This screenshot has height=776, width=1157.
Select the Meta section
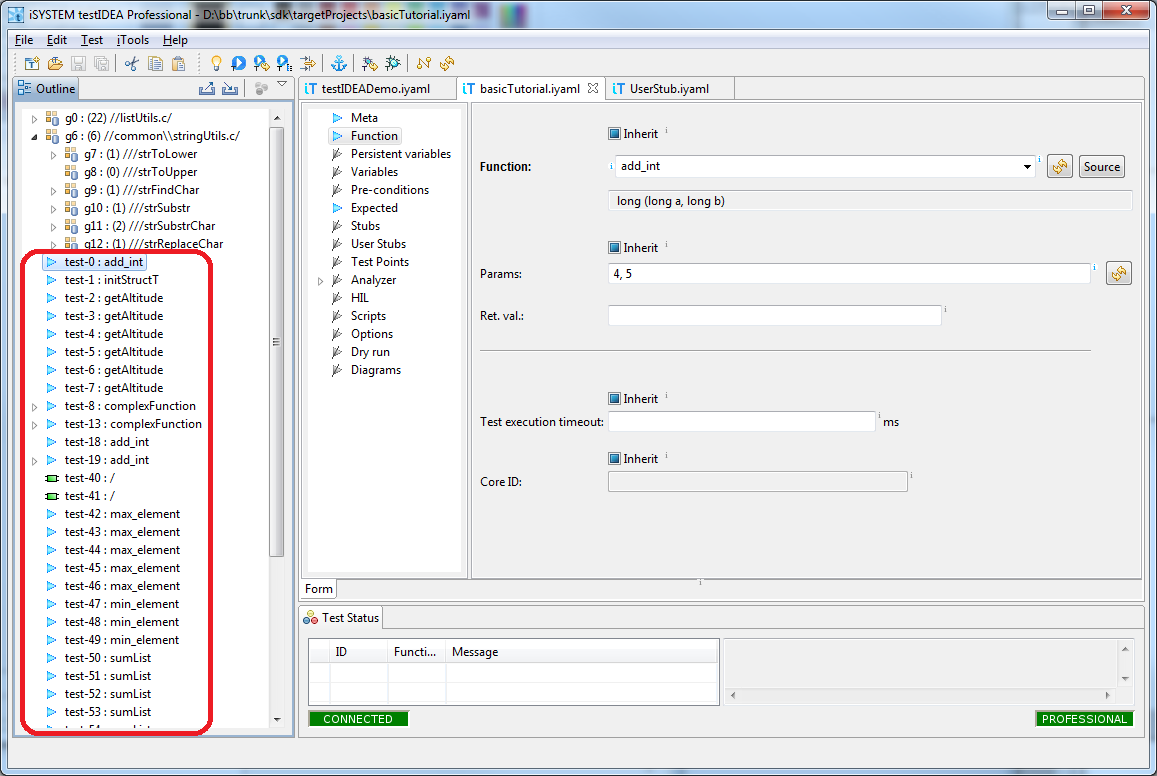(364, 118)
